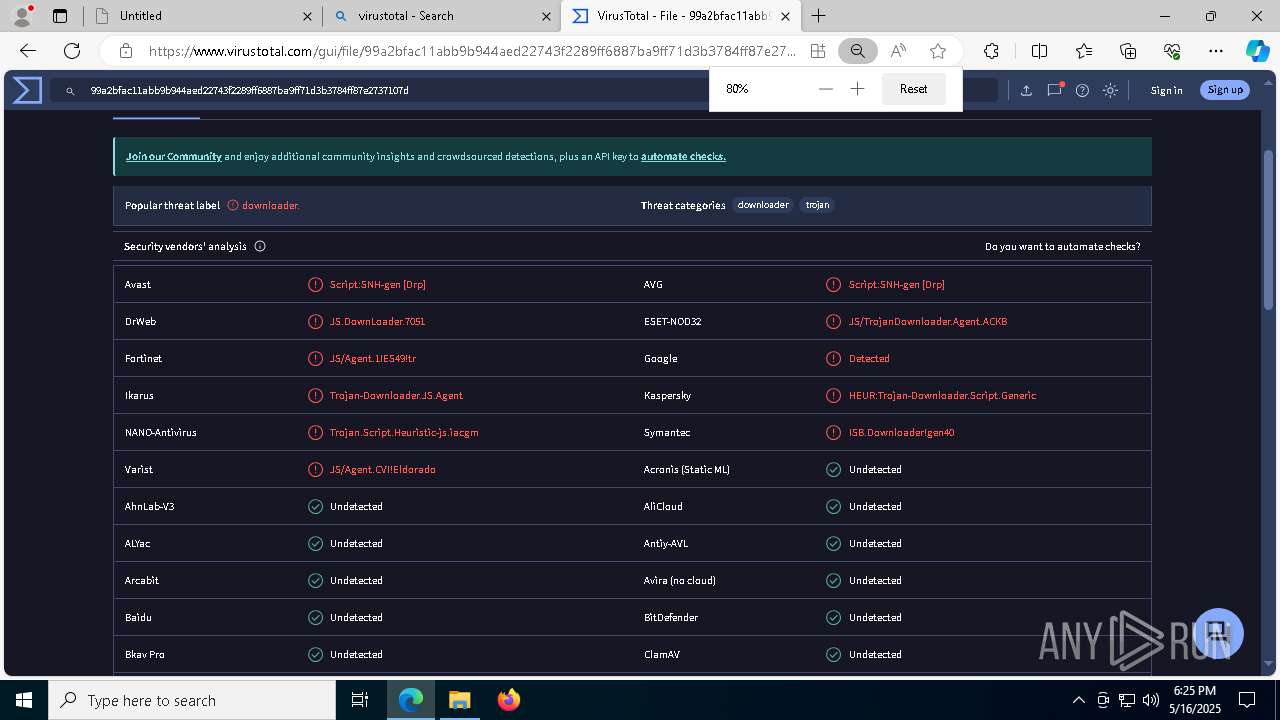Click the Join our Community link

pos(174,157)
